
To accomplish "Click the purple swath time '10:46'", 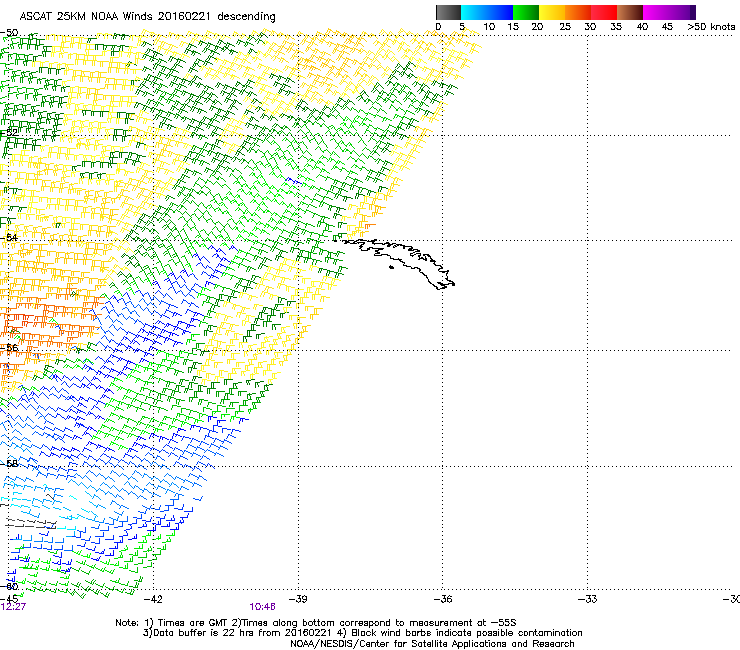I will coord(262,607).
